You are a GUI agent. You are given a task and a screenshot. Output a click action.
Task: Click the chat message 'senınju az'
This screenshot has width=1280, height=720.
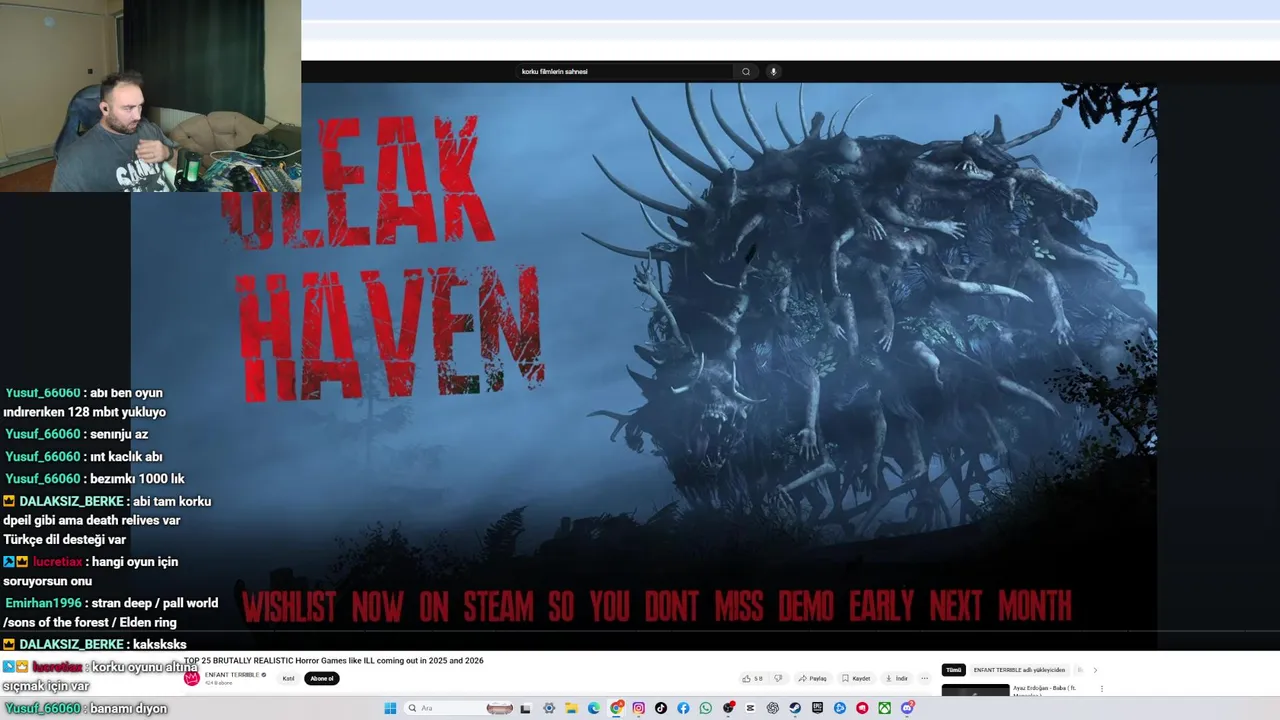coord(119,434)
